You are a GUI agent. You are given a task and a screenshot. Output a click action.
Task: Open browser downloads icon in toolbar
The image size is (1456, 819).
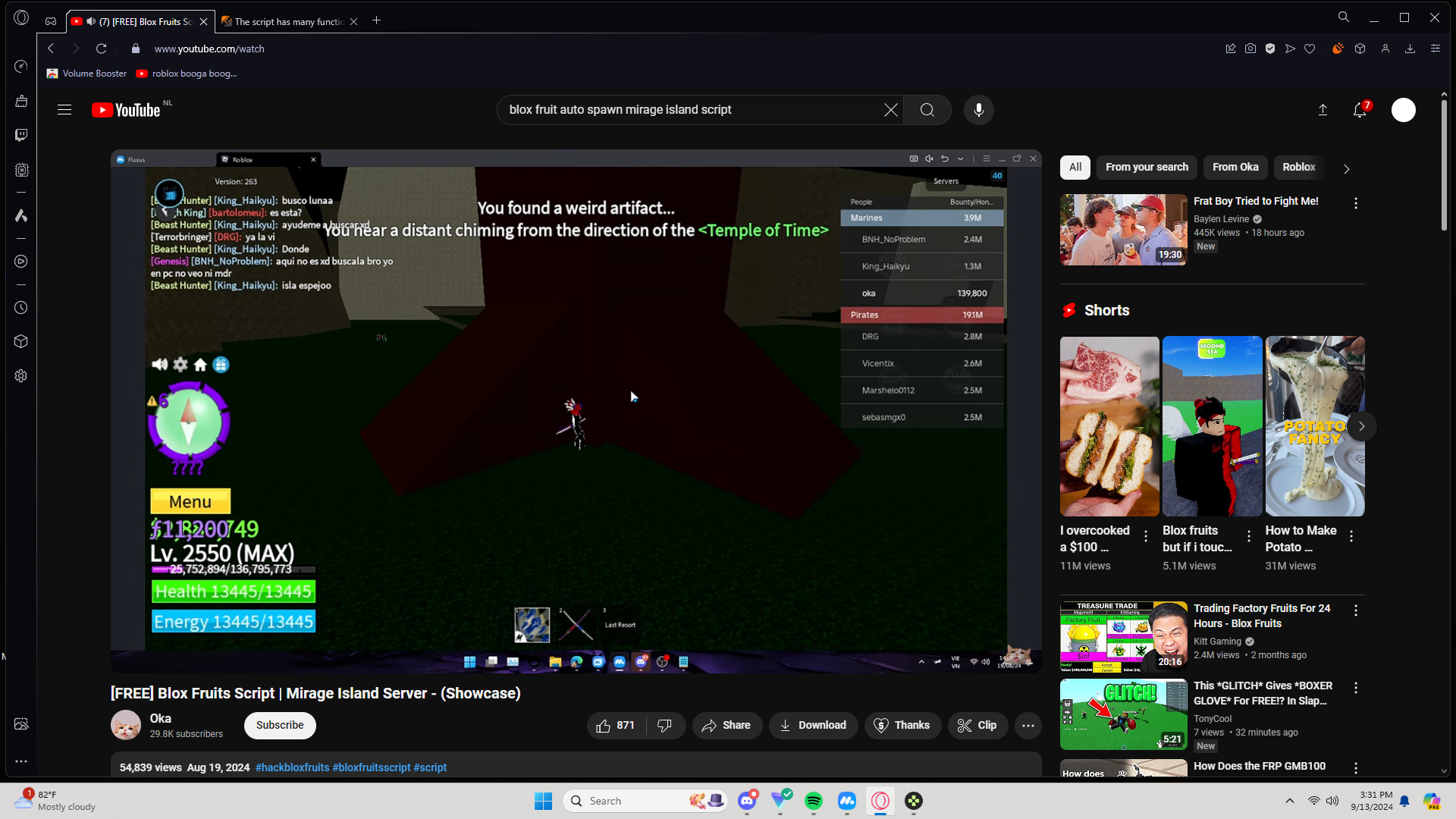[x=1410, y=49]
